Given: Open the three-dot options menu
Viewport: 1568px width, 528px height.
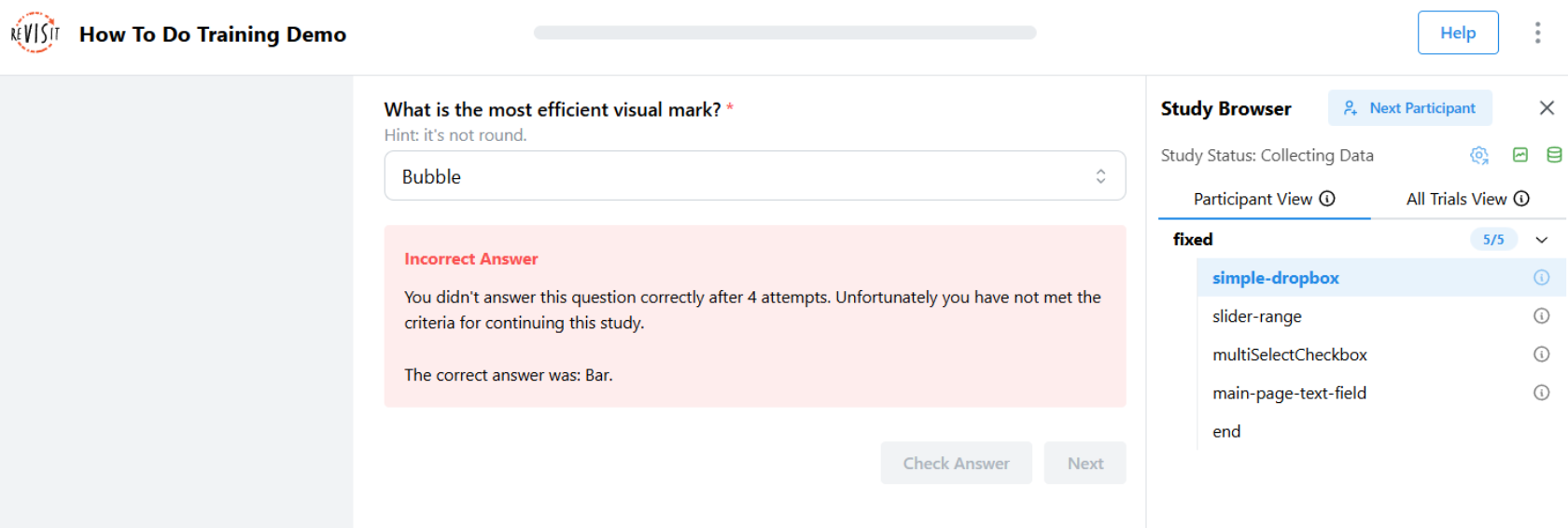Looking at the screenshot, I should pos(1537,34).
